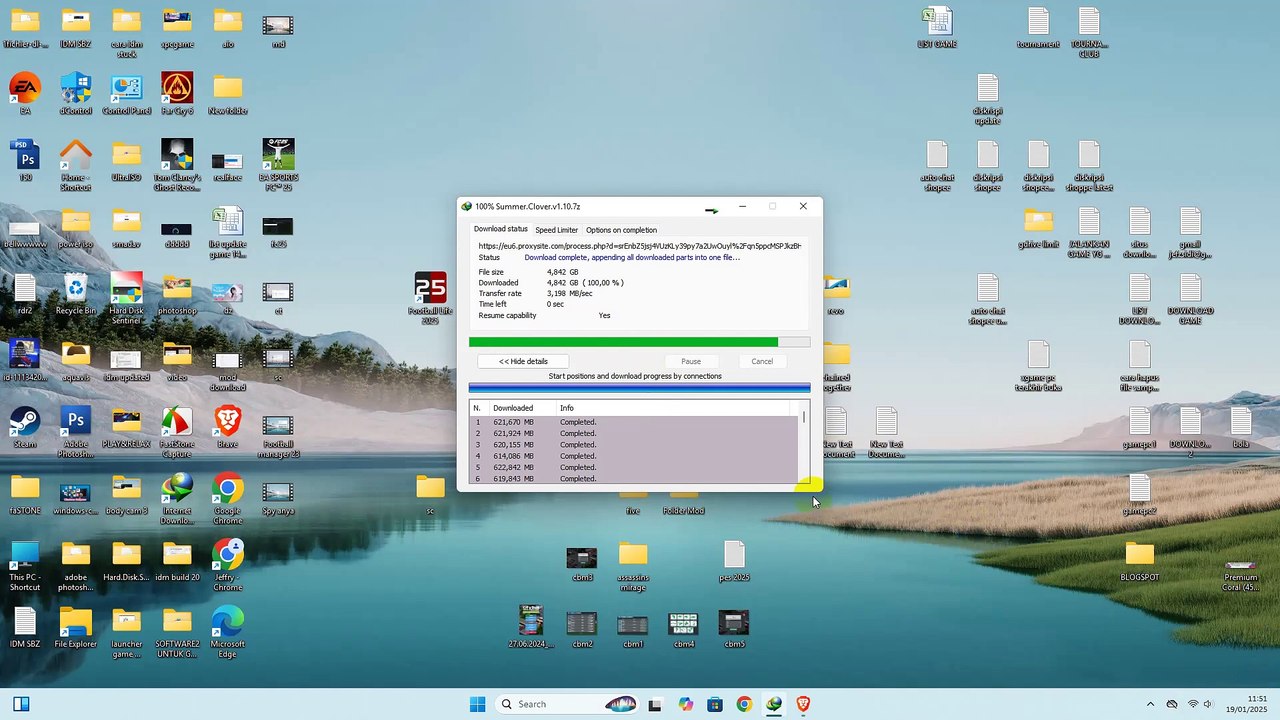Open the Copilot icon in the taskbar
1280x720 pixels.
pos(685,704)
